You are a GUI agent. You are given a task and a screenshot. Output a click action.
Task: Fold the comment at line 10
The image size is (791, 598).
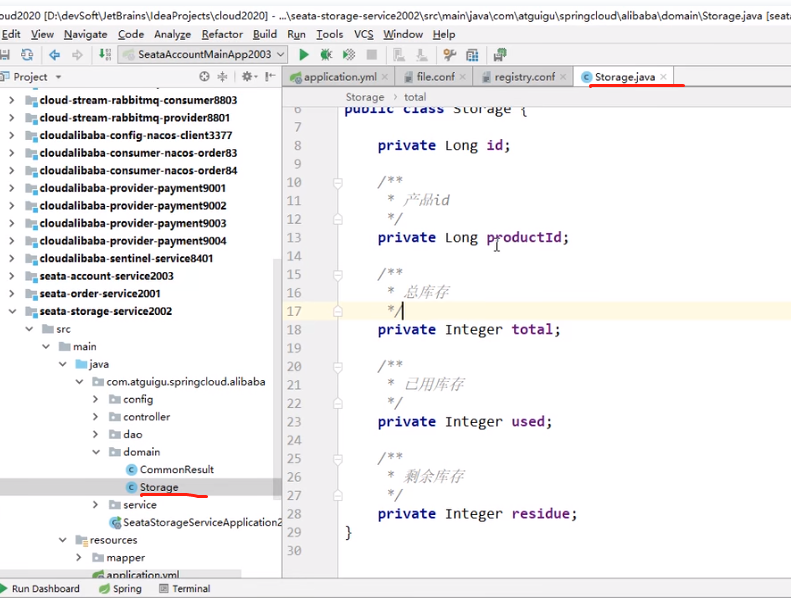click(x=337, y=182)
